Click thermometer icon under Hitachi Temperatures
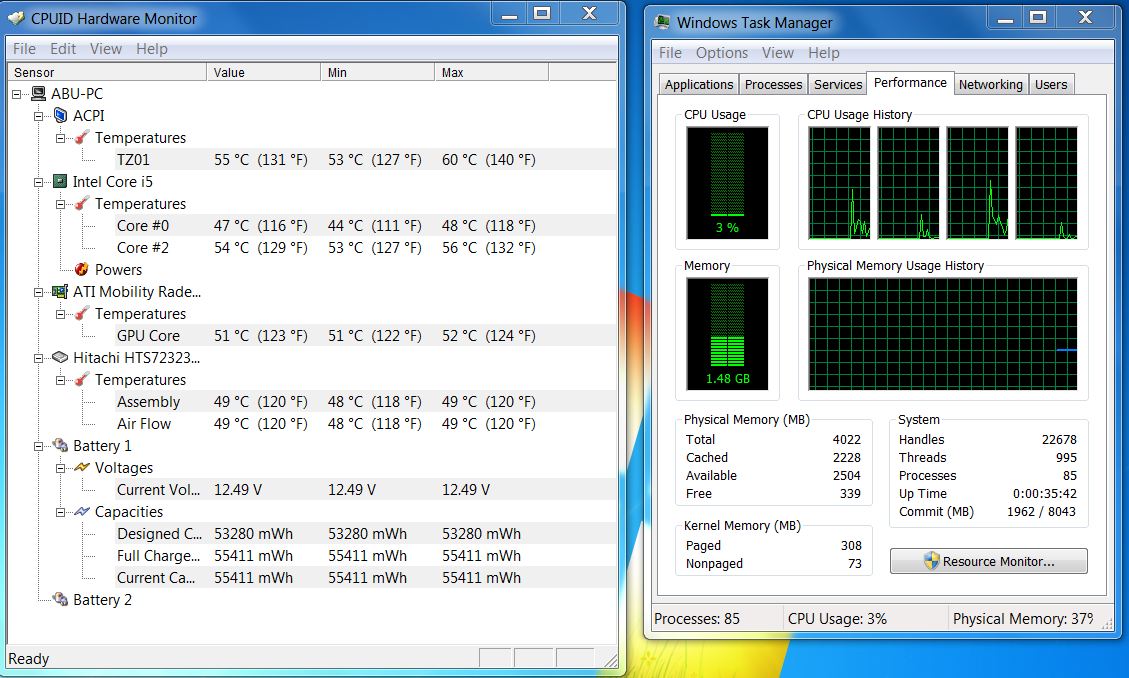Viewport: 1129px width, 678px height. tap(82, 379)
